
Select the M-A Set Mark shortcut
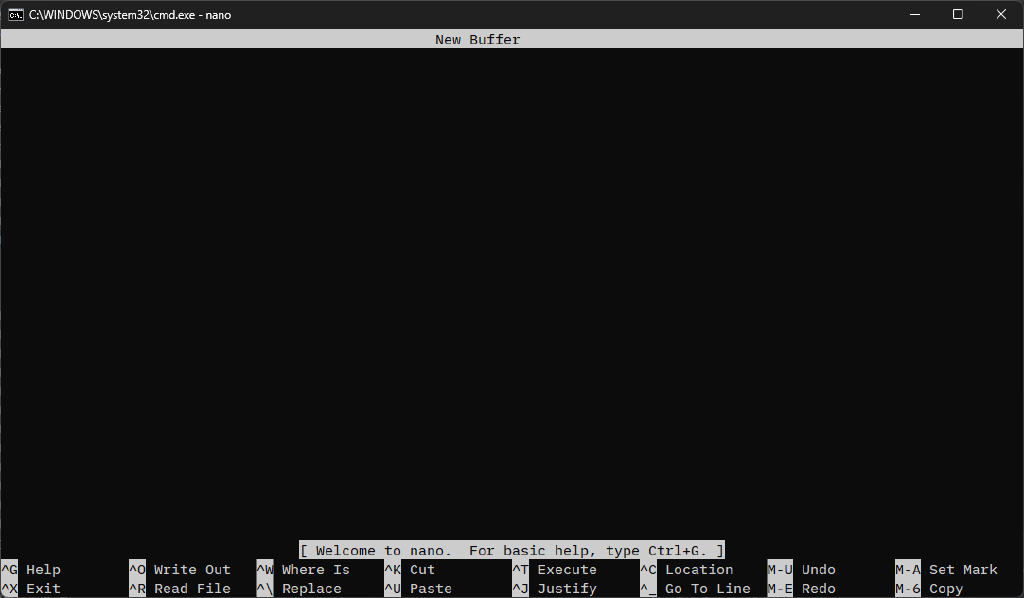[946, 570]
